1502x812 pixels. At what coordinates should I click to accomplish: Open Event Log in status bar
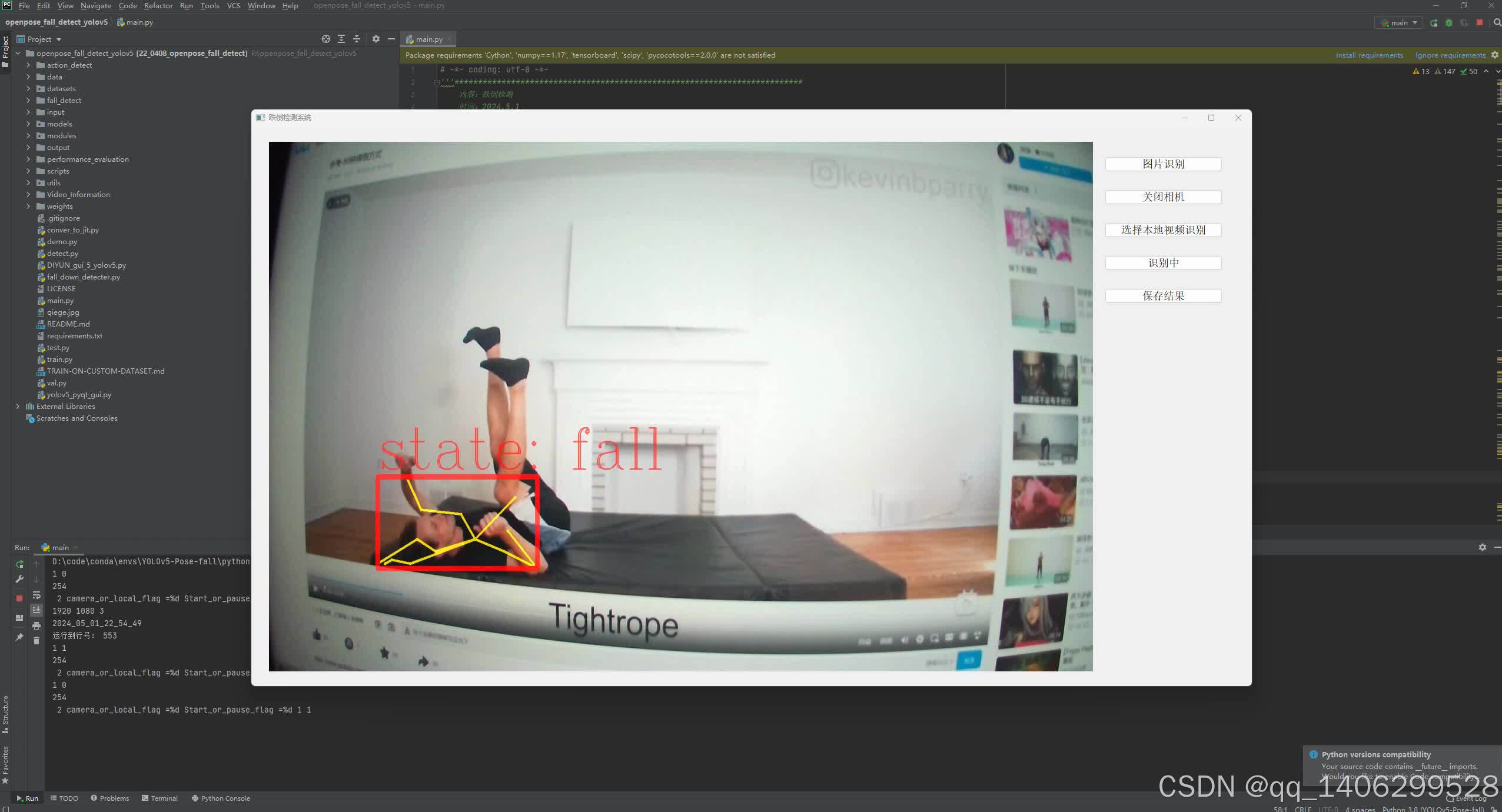1466,799
